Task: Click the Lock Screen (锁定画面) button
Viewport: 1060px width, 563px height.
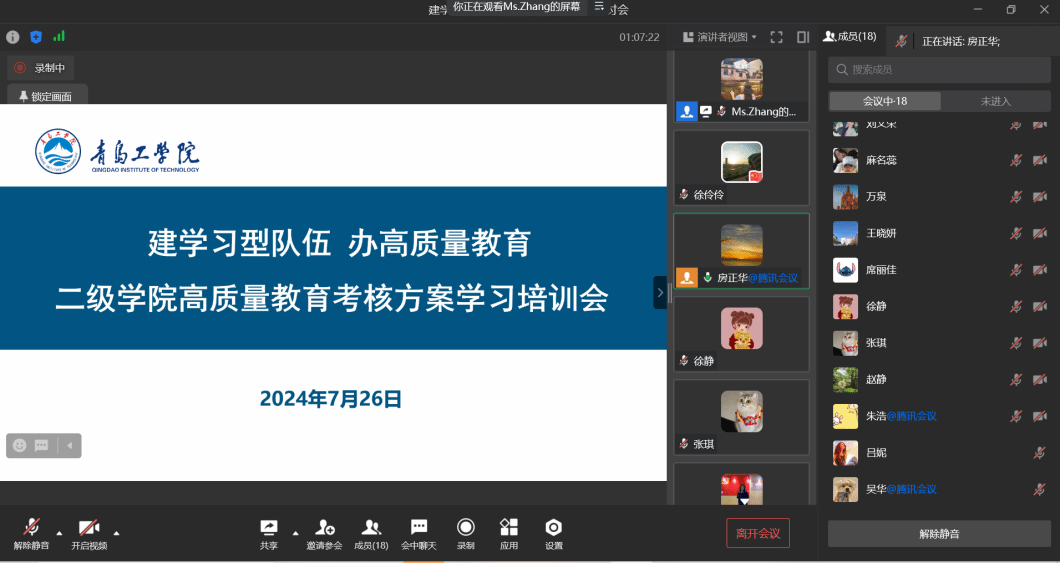Action: coord(47,97)
